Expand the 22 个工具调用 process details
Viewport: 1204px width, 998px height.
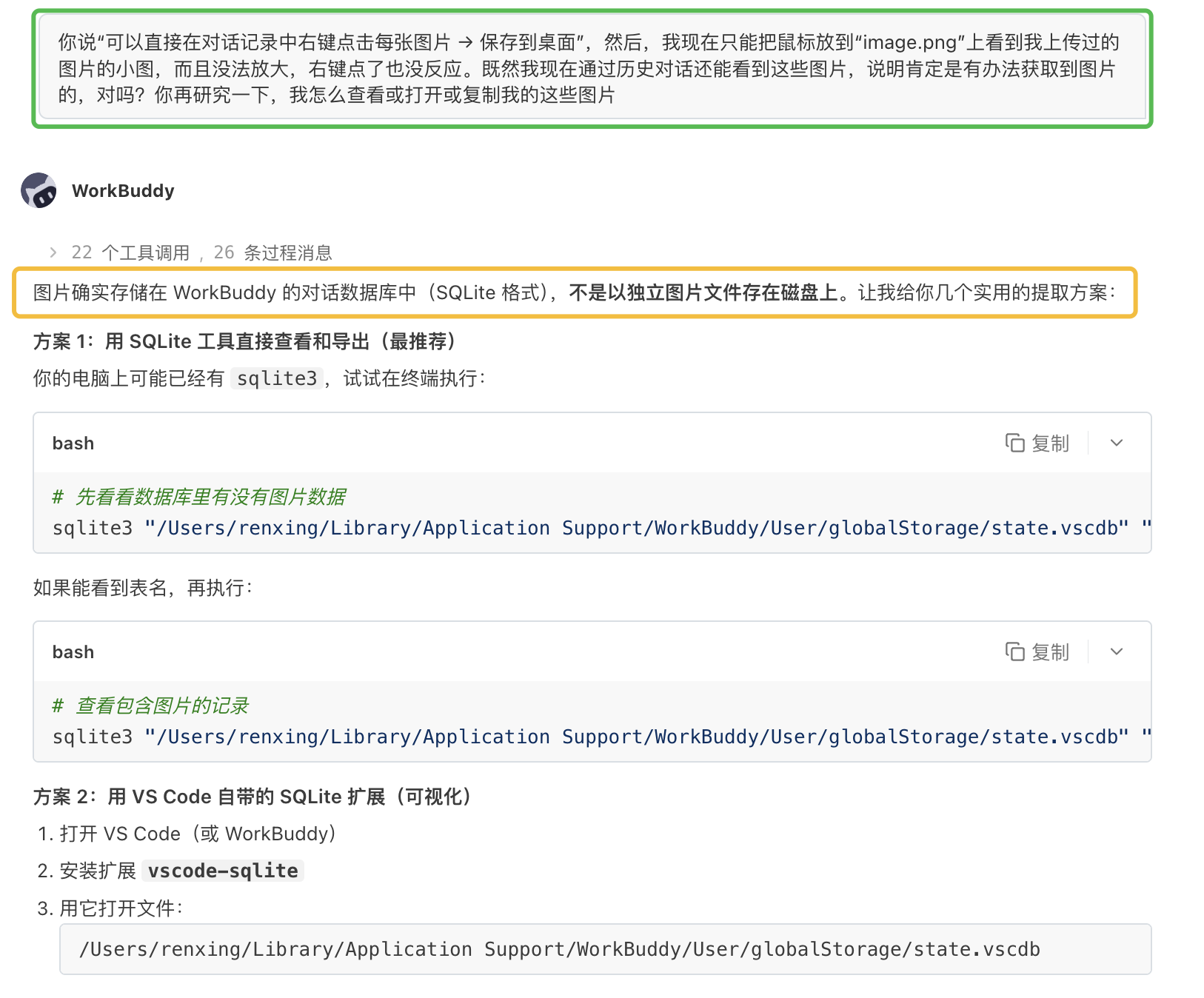coord(53,252)
